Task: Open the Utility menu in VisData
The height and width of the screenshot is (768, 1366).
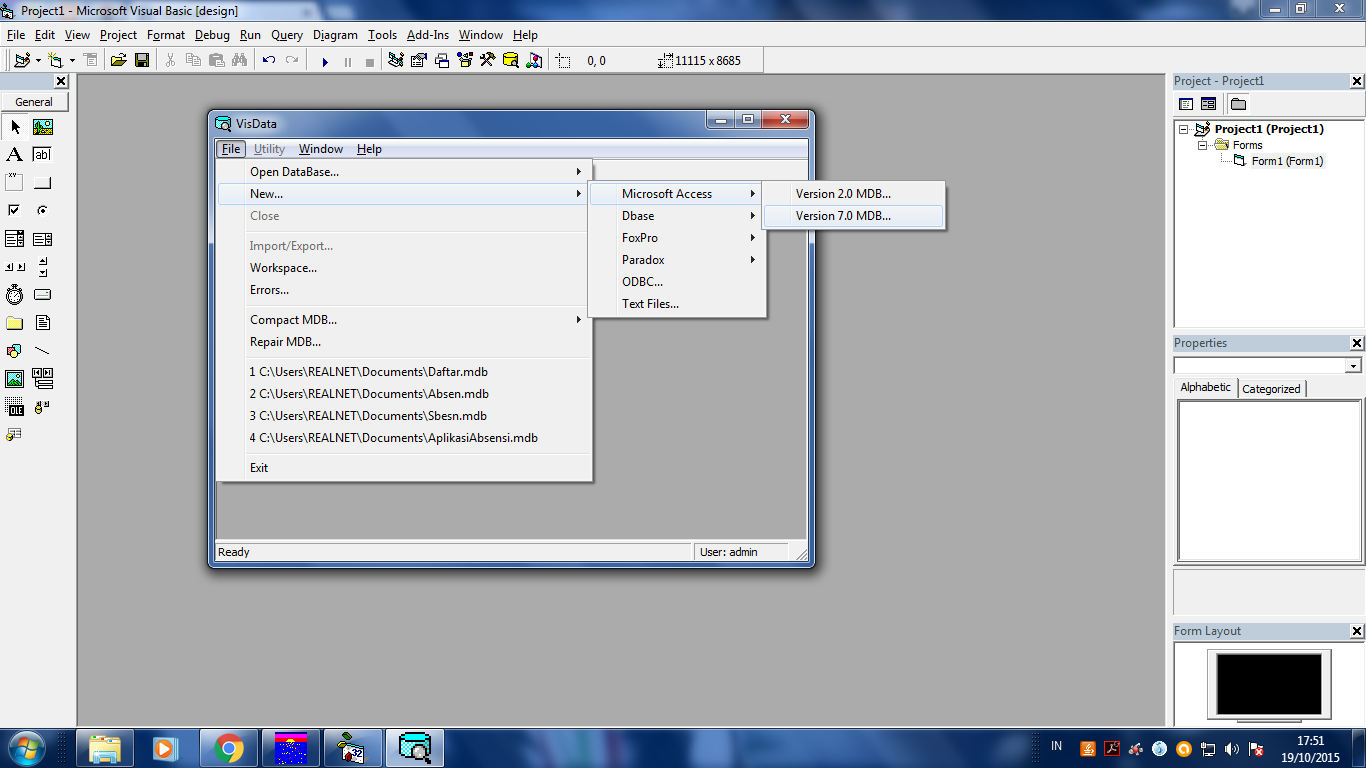Action: click(268, 148)
